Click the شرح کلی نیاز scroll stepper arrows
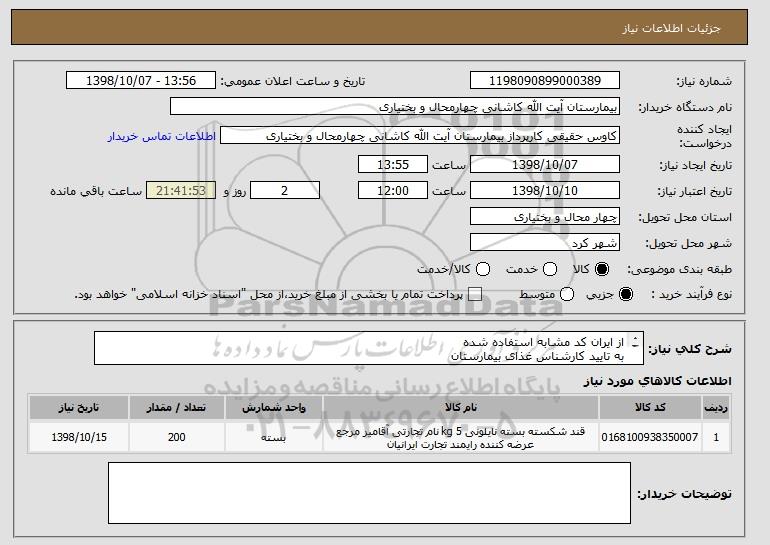Image resolution: width=770 pixels, height=545 pixels. click(636, 342)
